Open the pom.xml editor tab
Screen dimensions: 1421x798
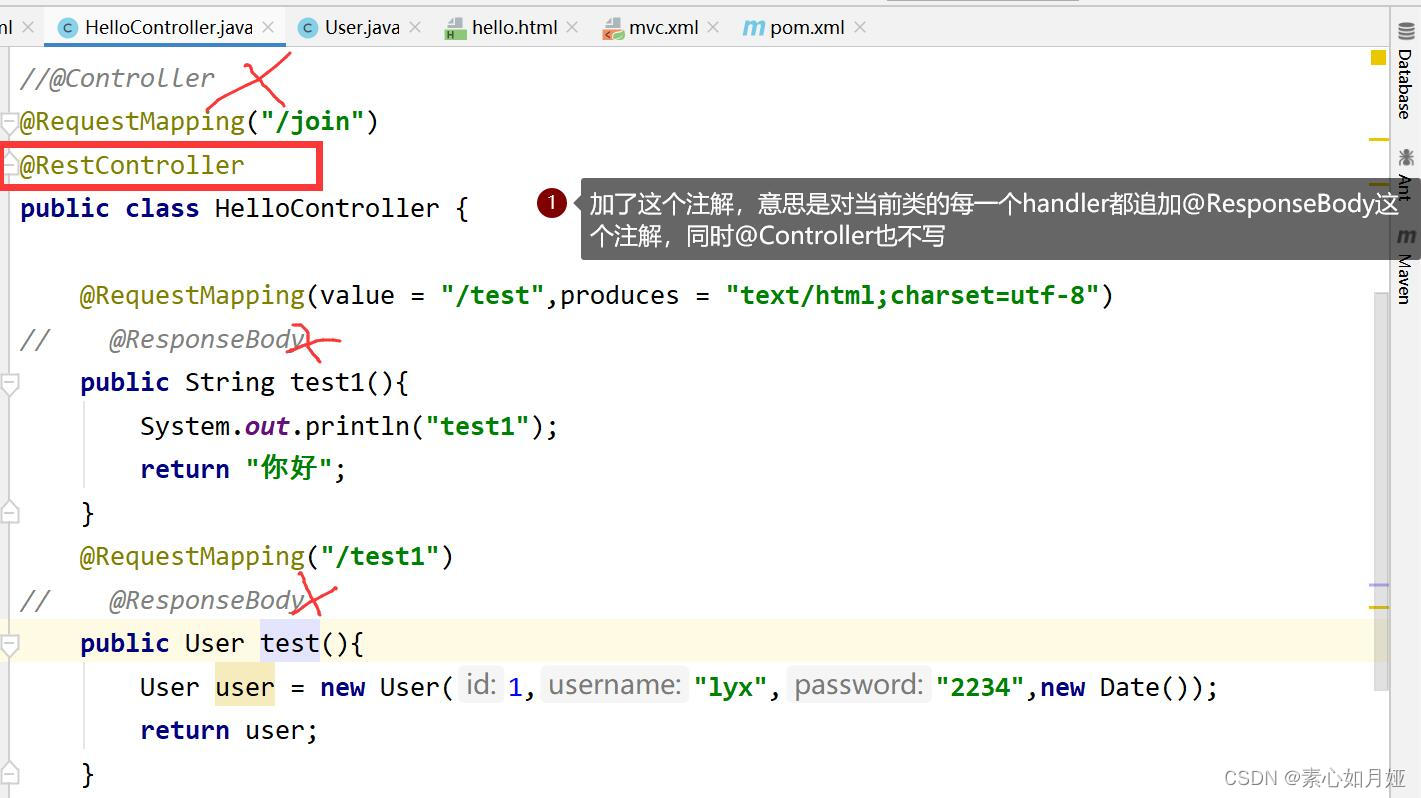(806, 27)
